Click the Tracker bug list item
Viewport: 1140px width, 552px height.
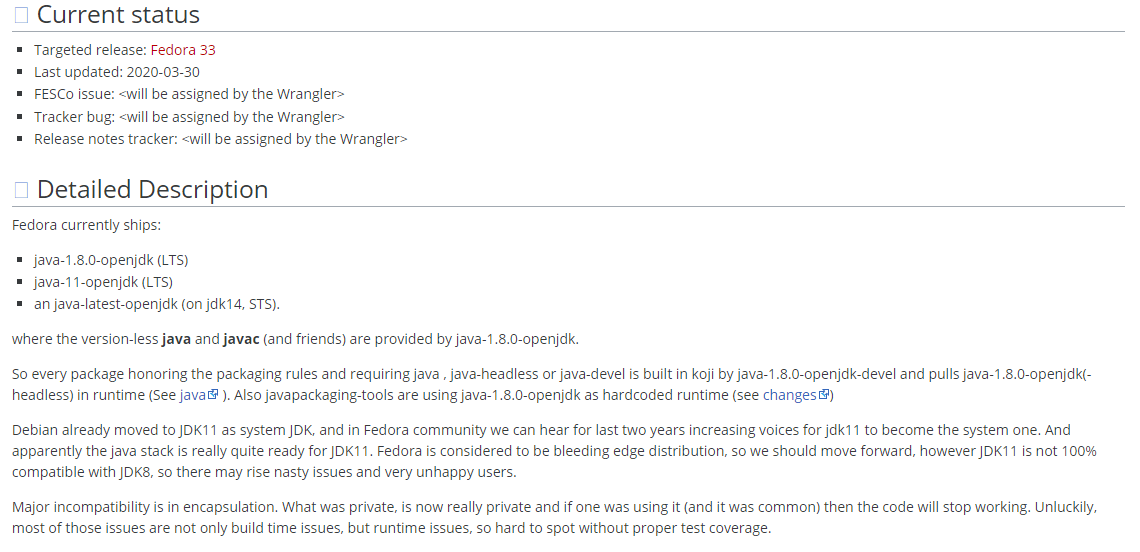[x=189, y=117]
